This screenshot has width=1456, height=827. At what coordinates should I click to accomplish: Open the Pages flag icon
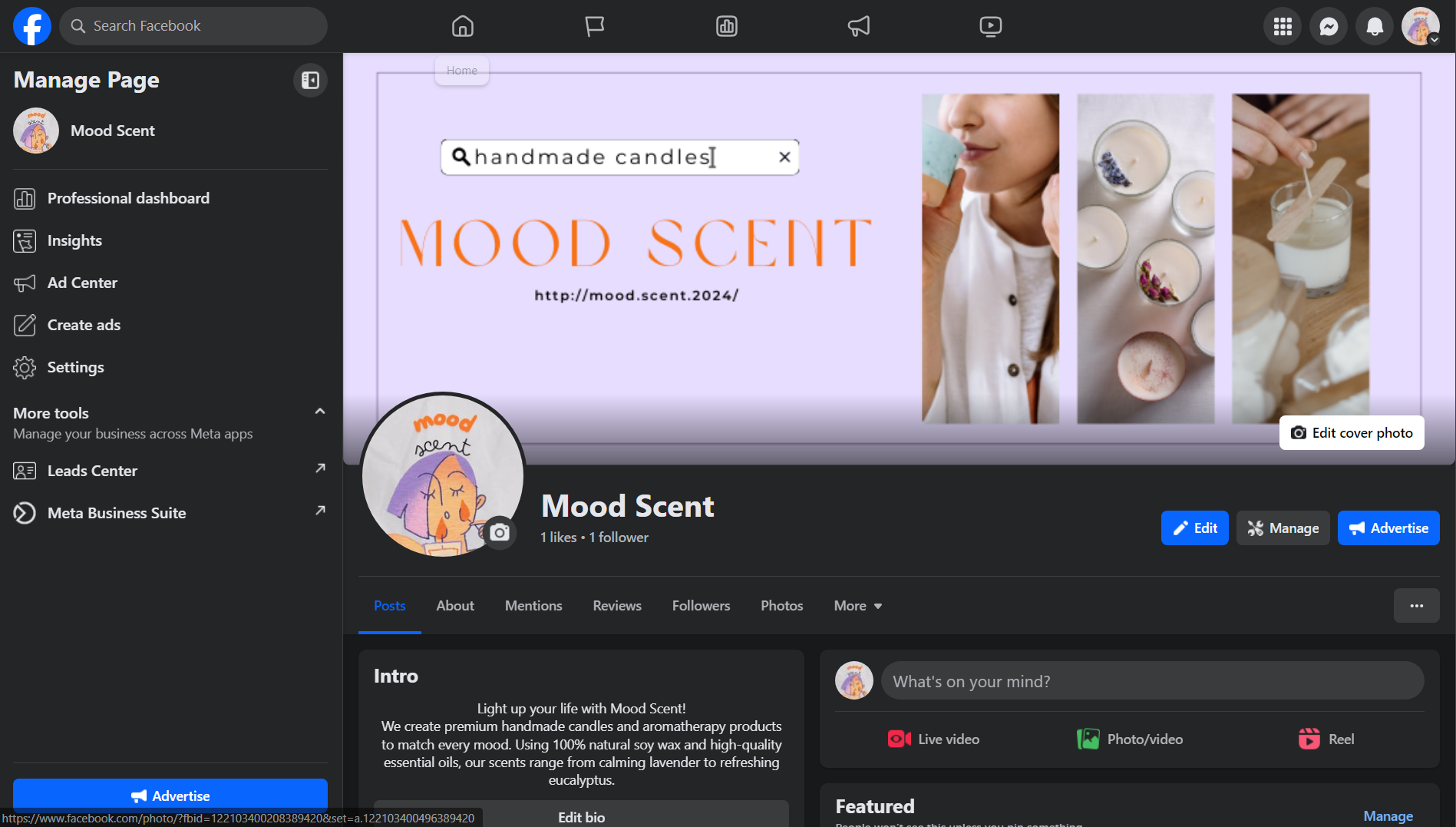(595, 26)
